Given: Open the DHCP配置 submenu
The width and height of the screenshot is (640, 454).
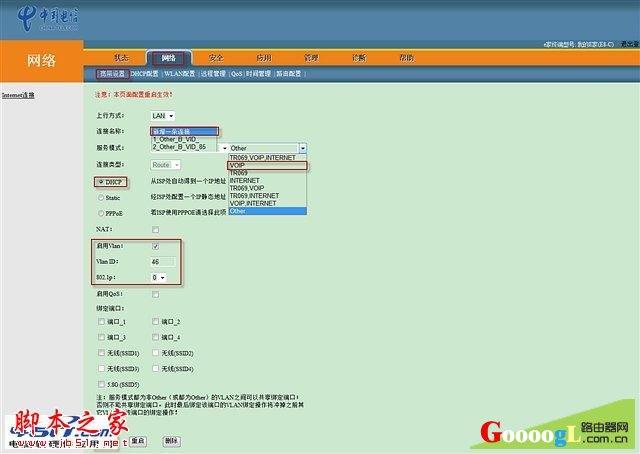Looking at the screenshot, I should (145, 74).
